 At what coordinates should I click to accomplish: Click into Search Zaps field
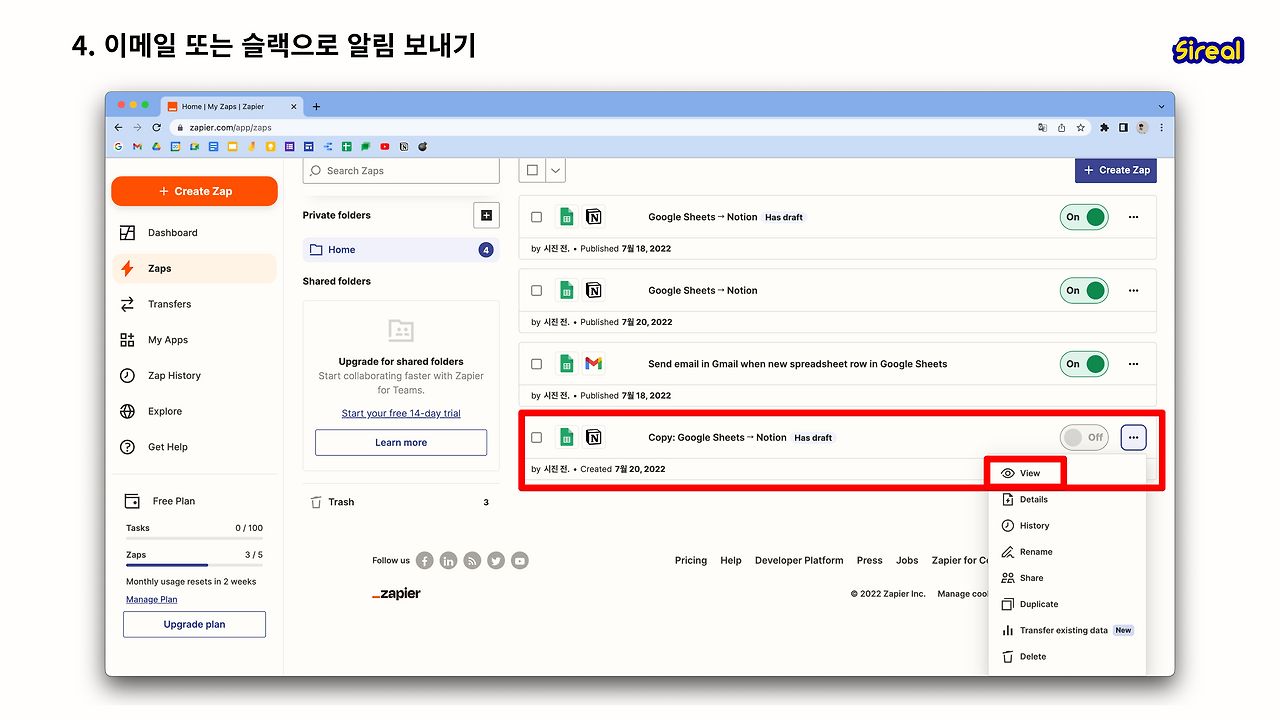(x=401, y=171)
